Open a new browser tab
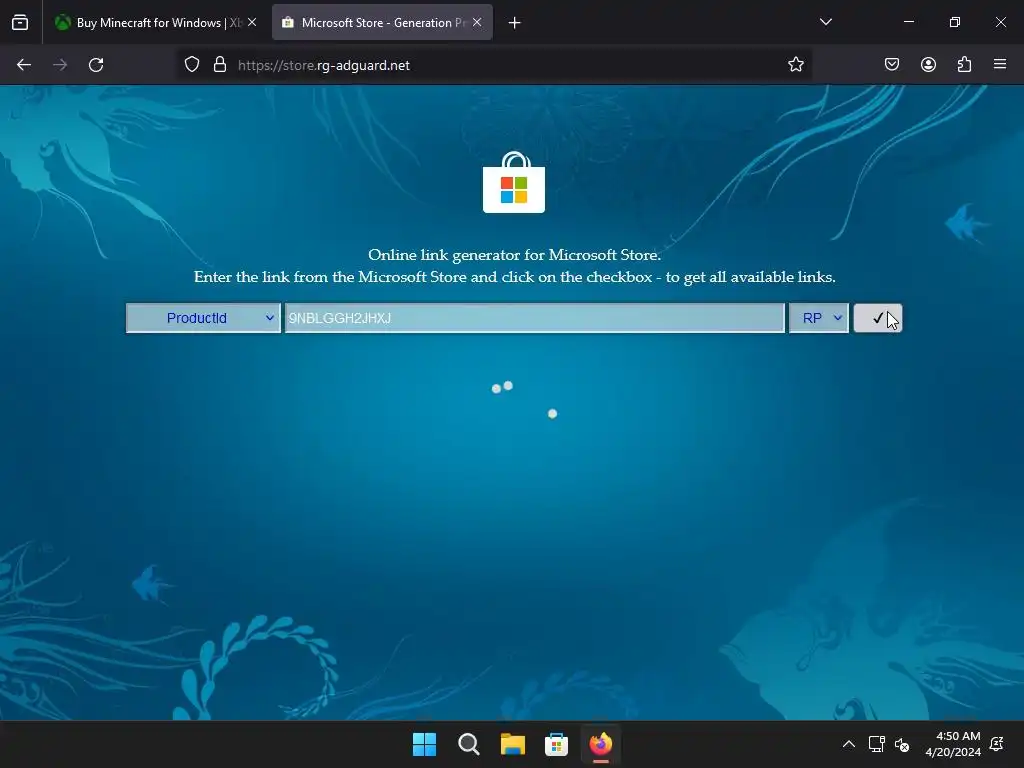 tap(515, 23)
